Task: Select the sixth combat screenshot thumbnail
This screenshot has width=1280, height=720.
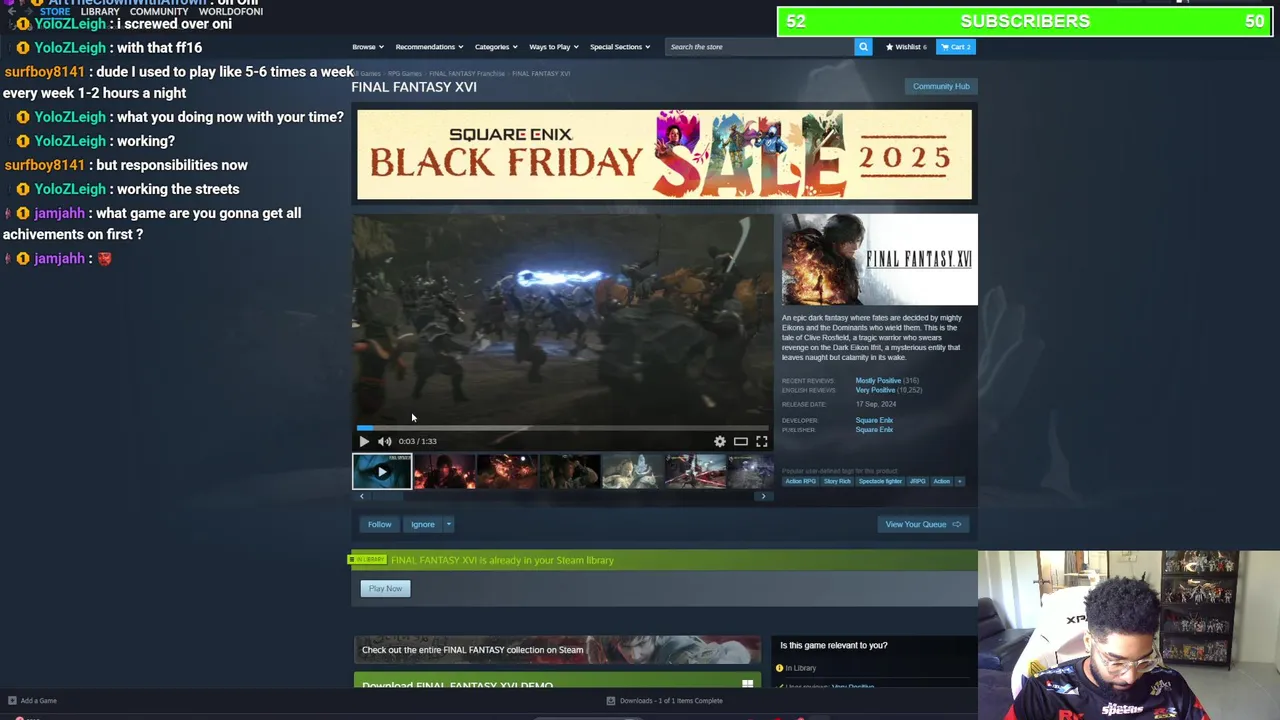Action: (x=695, y=471)
